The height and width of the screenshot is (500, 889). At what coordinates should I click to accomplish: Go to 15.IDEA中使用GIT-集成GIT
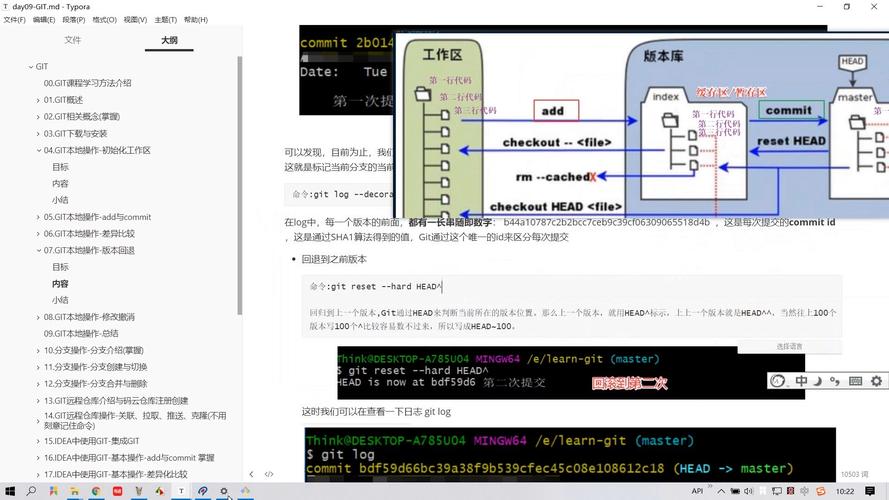(91, 441)
